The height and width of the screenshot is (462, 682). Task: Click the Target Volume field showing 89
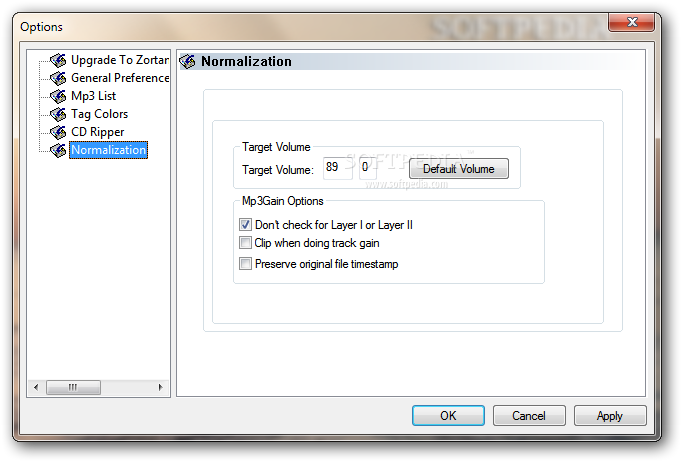click(338, 168)
